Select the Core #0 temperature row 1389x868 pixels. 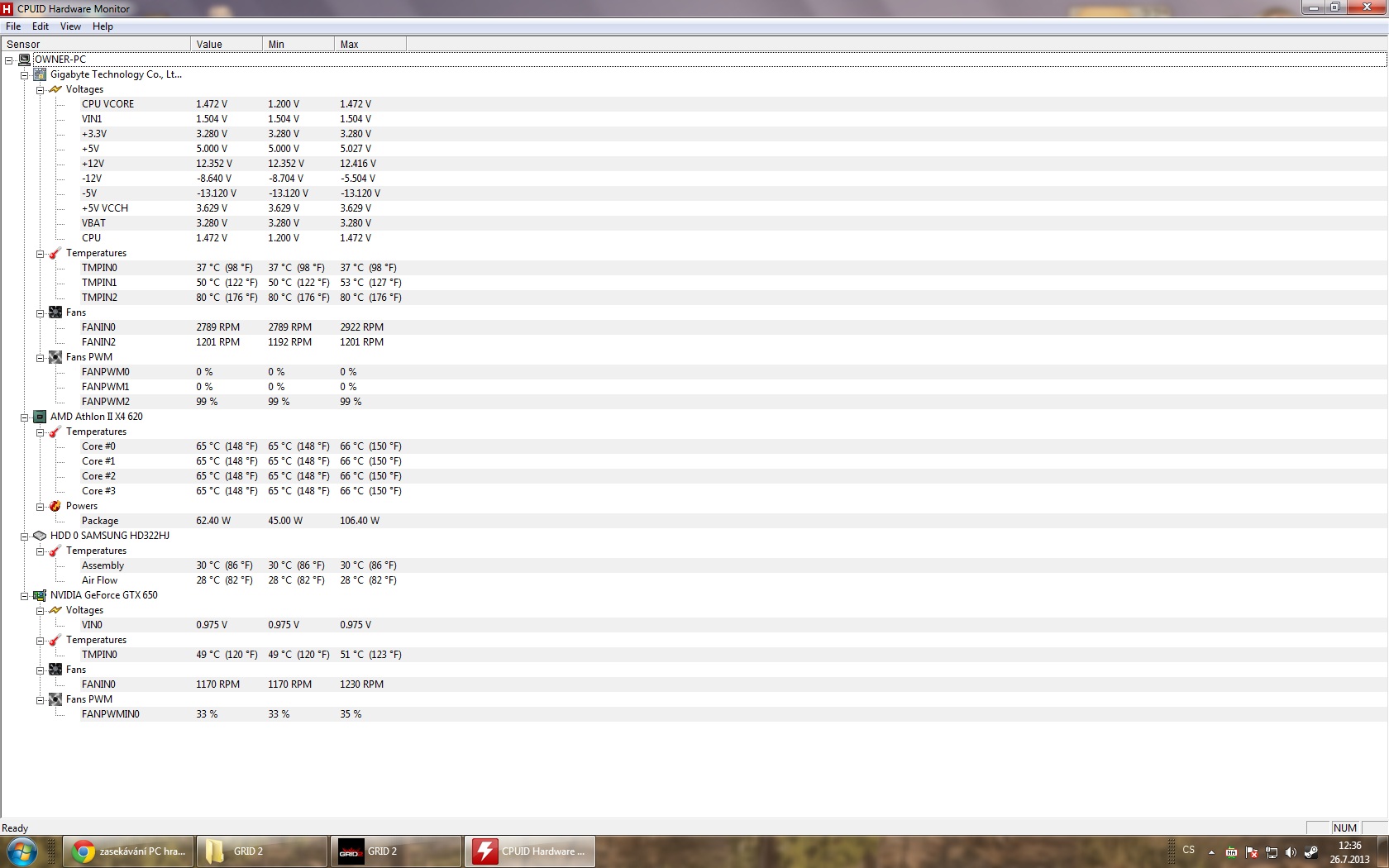733,446
